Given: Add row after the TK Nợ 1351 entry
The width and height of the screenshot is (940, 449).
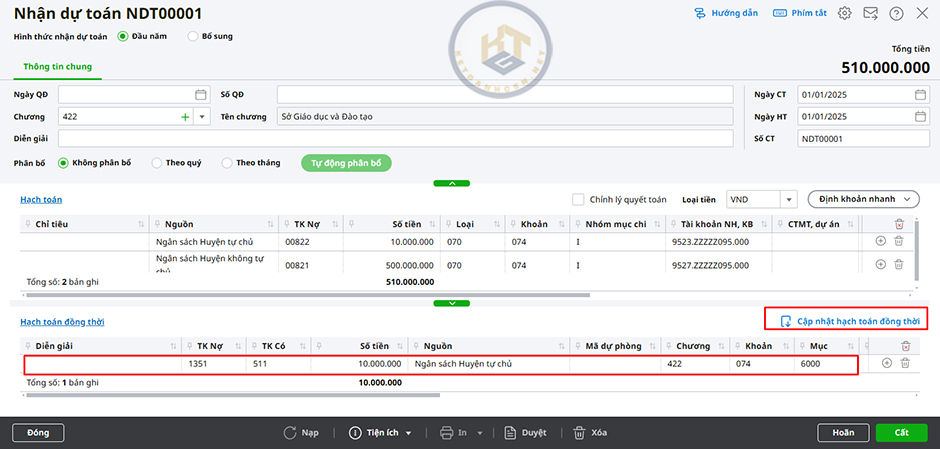Looking at the screenshot, I should pyautogui.click(x=886, y=363).
